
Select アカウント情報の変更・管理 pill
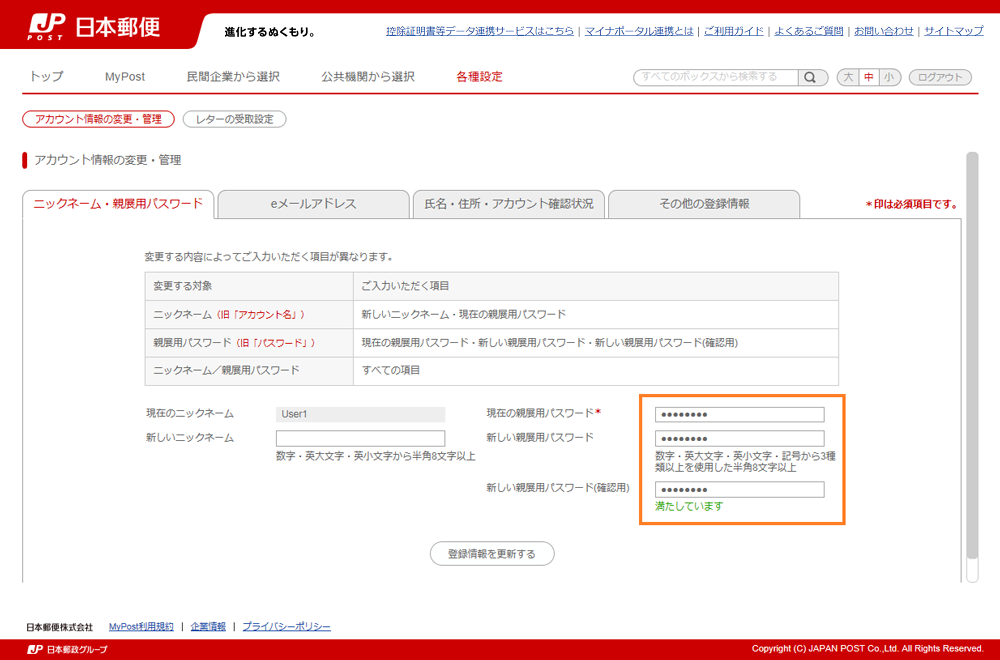pyautogui.click(x=98, y=119)
